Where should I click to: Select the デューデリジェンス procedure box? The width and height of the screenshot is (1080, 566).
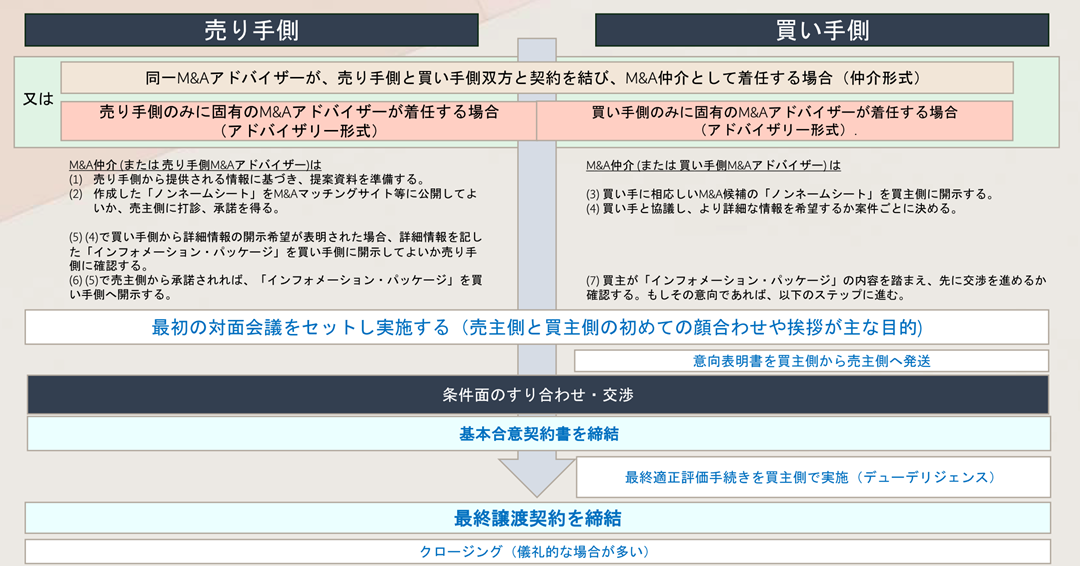point(811,477)
